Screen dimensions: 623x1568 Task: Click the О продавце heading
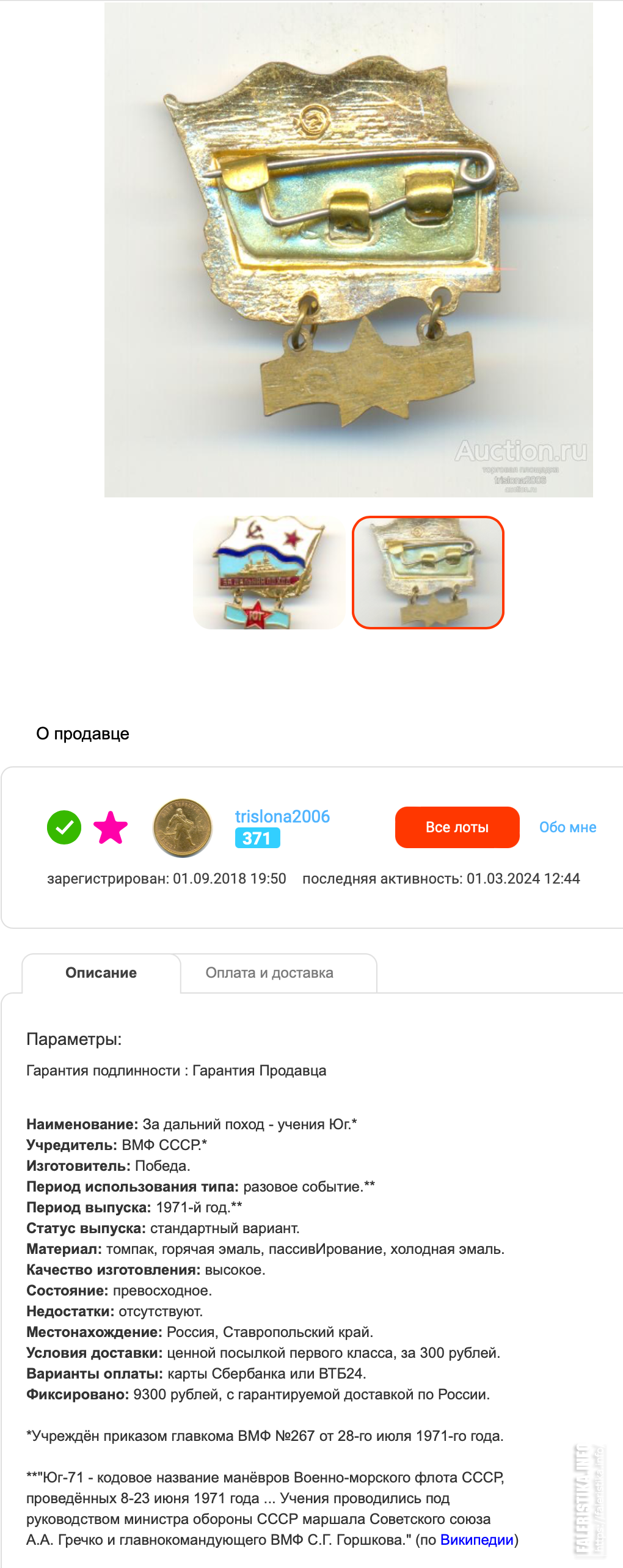point(83,734)
